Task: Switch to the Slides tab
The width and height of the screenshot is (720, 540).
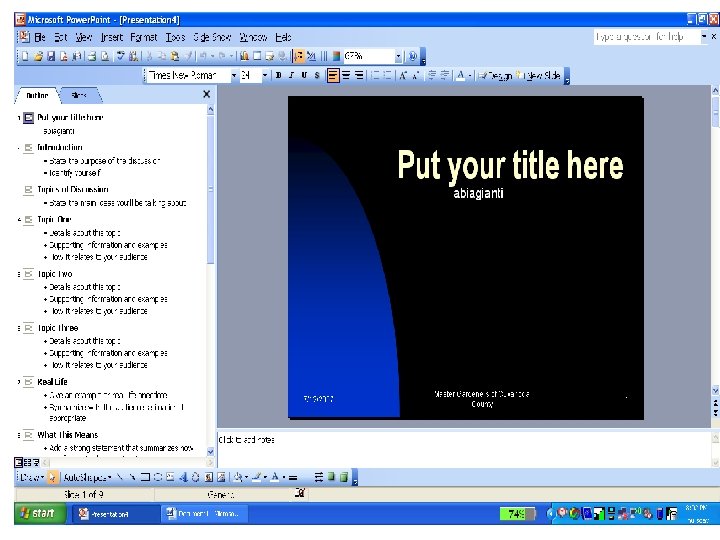Action: (79, 96)
